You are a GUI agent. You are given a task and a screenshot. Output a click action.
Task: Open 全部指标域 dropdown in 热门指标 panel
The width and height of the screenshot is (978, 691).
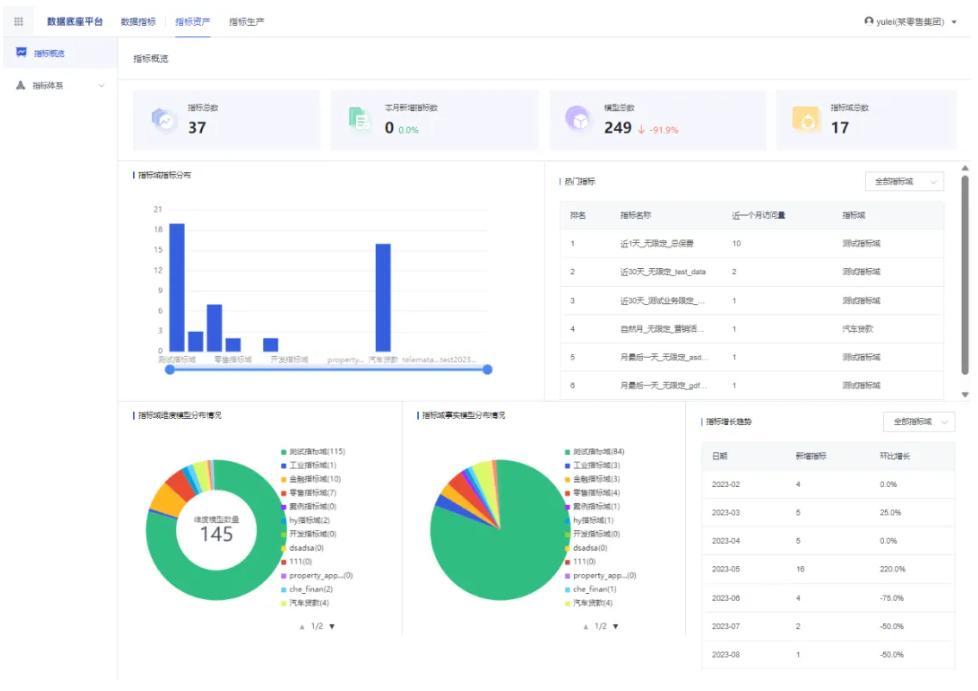pyautogui.click(x=904, y=182)
